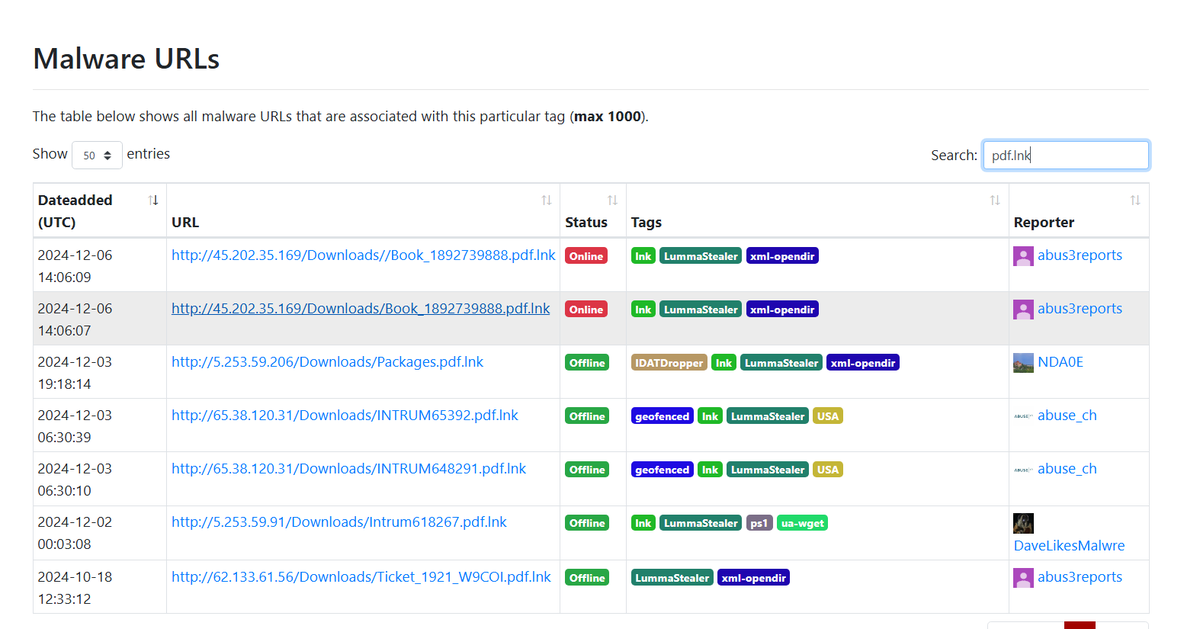Select the date cell 2024-12-02 00:03:08
The height and width of the screenshot is (629, 1200).
pos(100,533)
